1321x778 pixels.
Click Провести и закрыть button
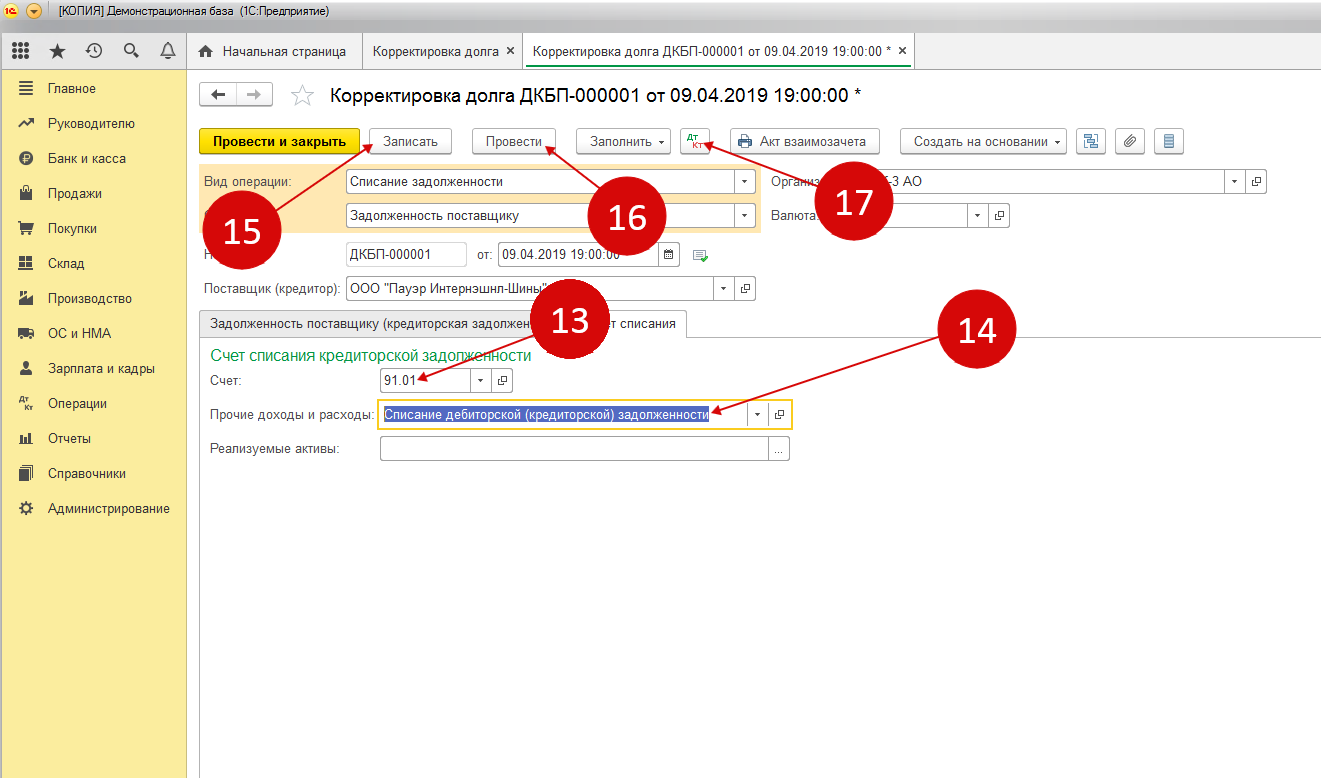tap(279, 142)
